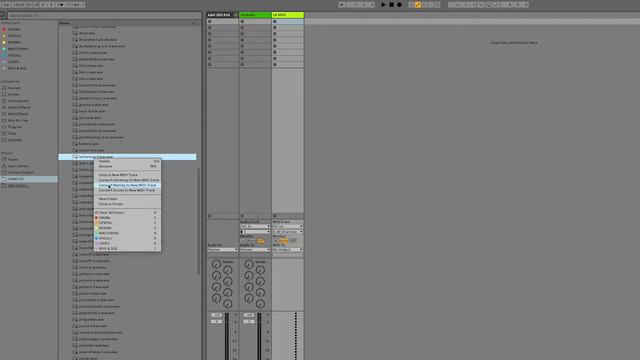The image size is (640, 360).
Task: Click the transport Stop button
Action: pos(391,4)
